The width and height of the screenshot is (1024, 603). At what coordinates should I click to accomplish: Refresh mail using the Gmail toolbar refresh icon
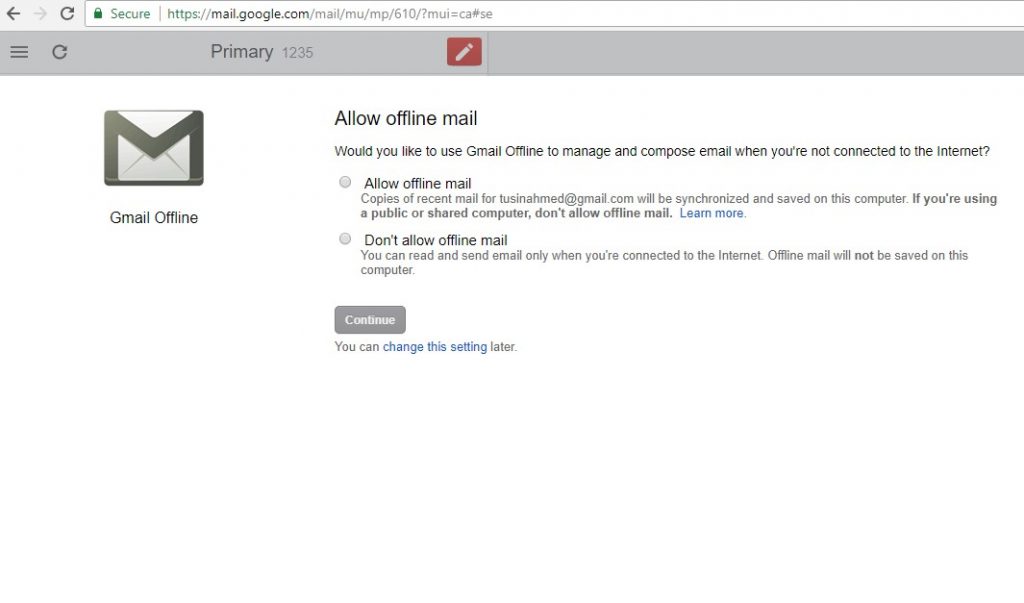coord(60,52)
